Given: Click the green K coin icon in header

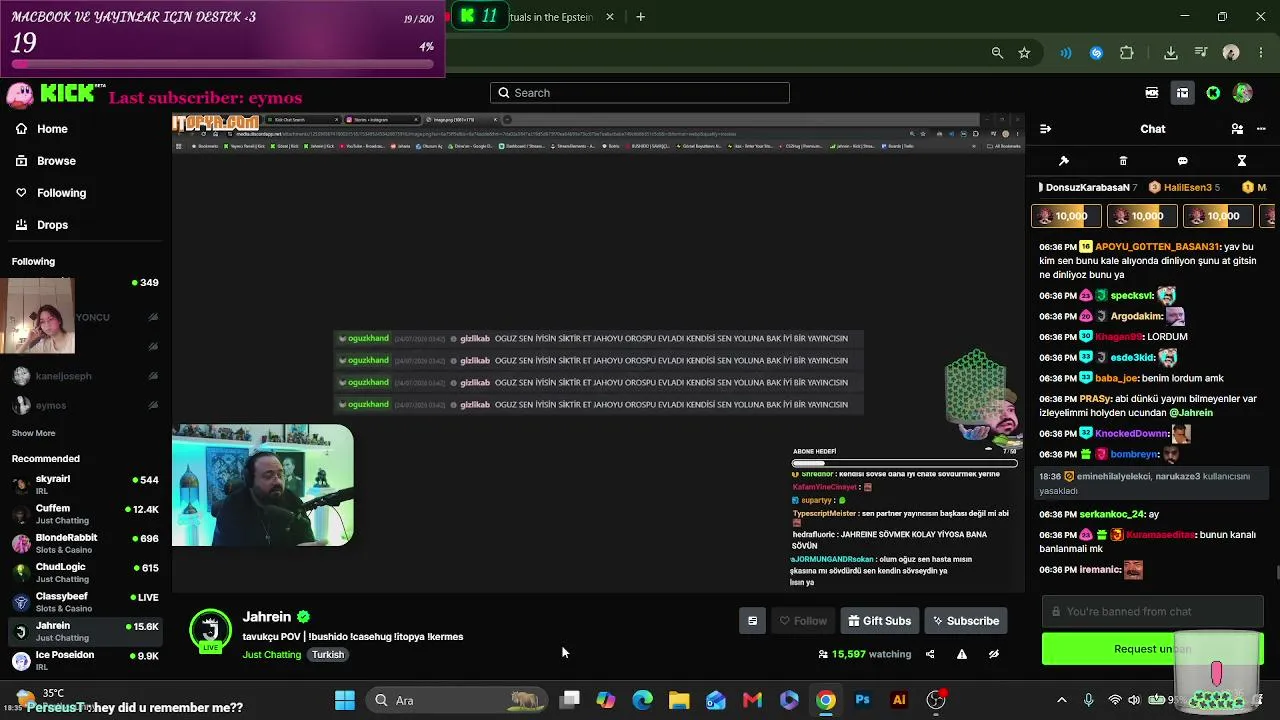Looking at the screenshot, I should (1213, 93).
